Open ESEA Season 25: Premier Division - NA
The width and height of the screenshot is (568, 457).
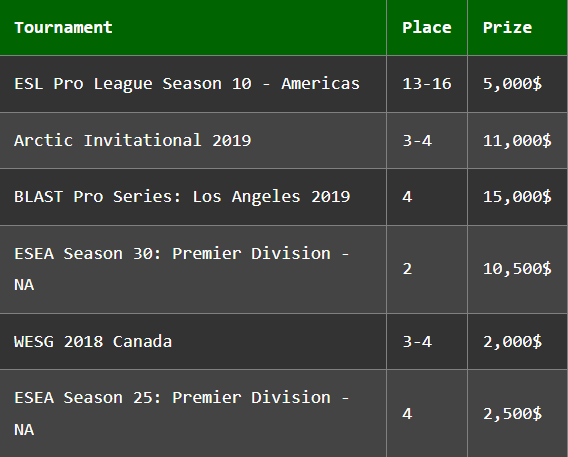(181, 414)
